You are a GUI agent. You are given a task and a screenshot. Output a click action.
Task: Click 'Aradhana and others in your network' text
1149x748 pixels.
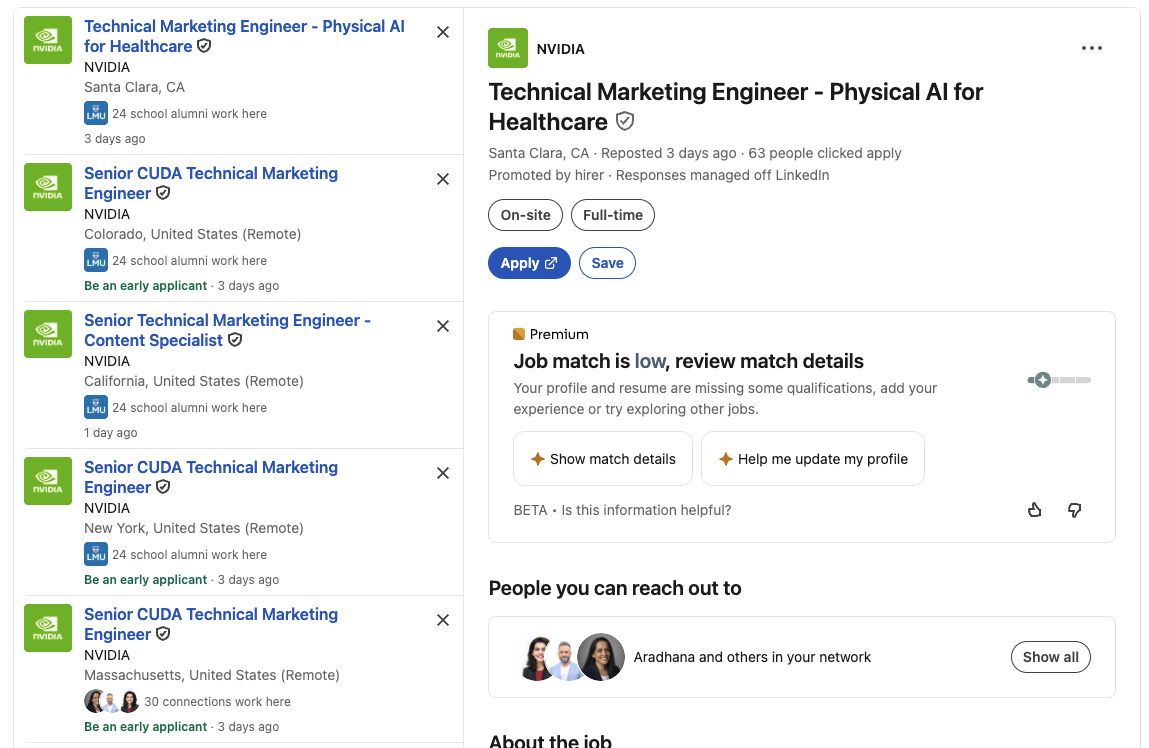click(x=752, y=657)
